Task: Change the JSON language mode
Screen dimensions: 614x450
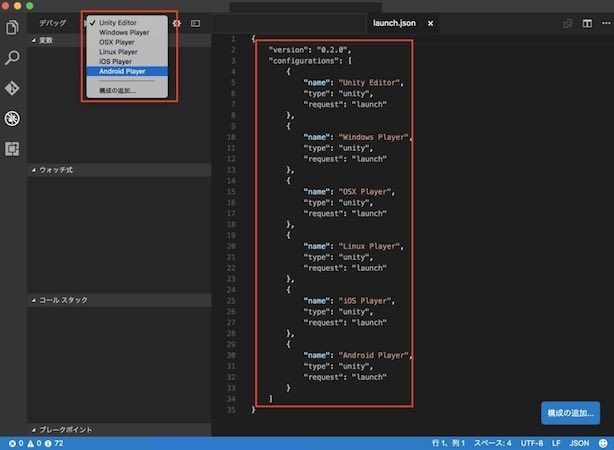Action: tap(579, 443)
